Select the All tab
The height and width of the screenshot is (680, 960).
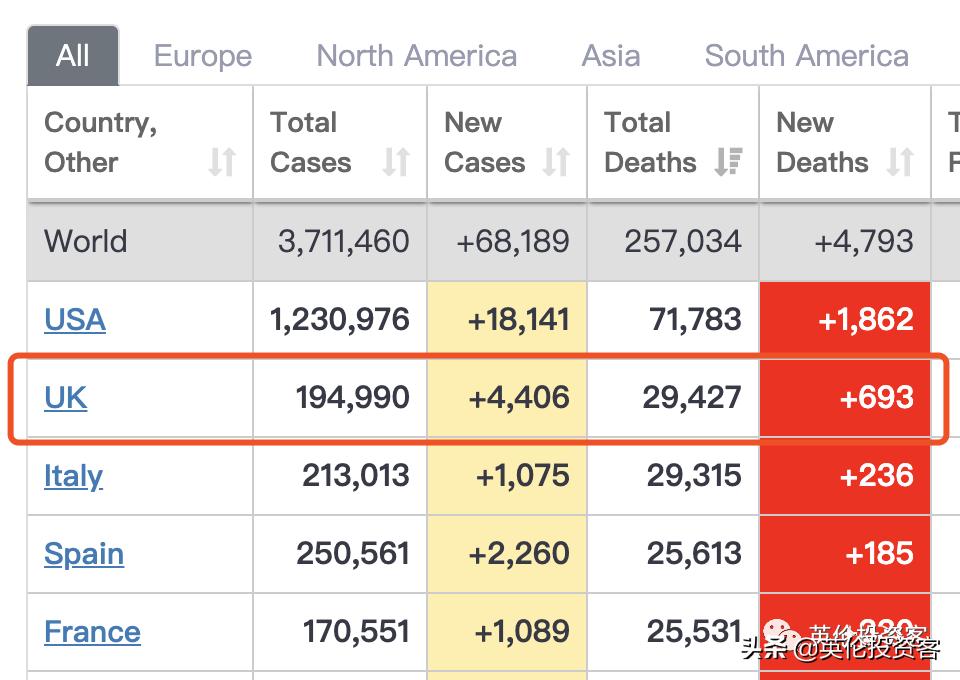[73, 56]
